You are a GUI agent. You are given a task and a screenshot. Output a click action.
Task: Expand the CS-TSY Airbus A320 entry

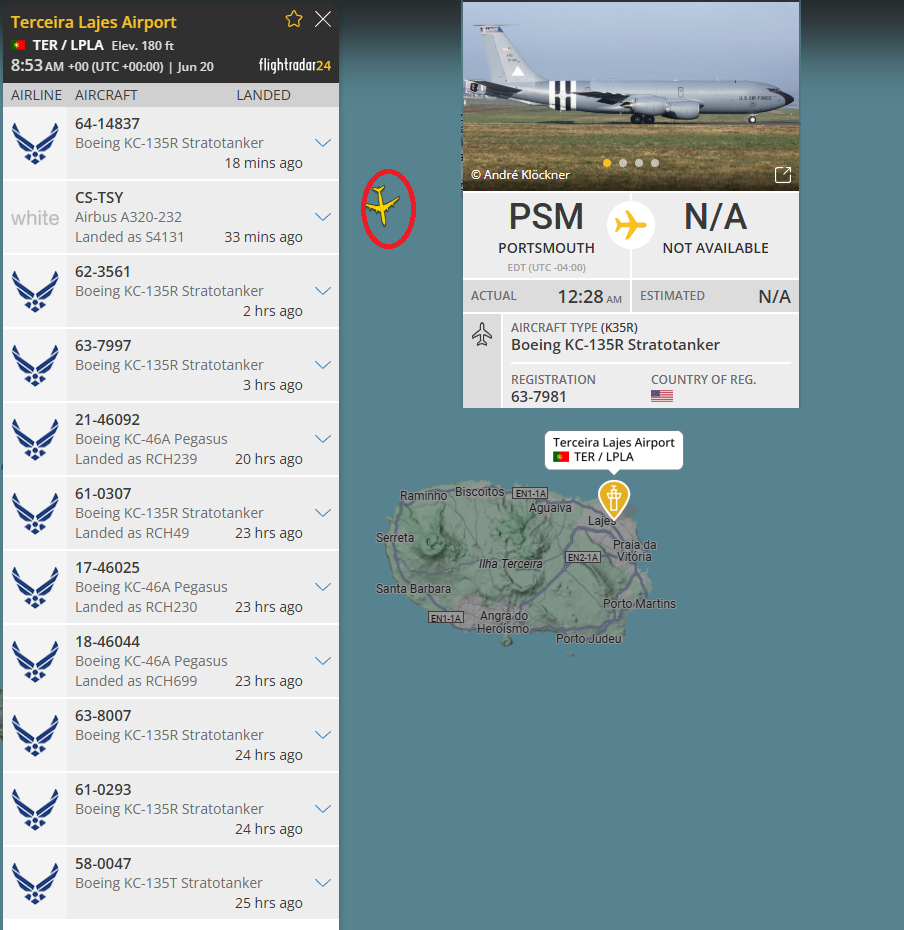[x=323, y=217]
